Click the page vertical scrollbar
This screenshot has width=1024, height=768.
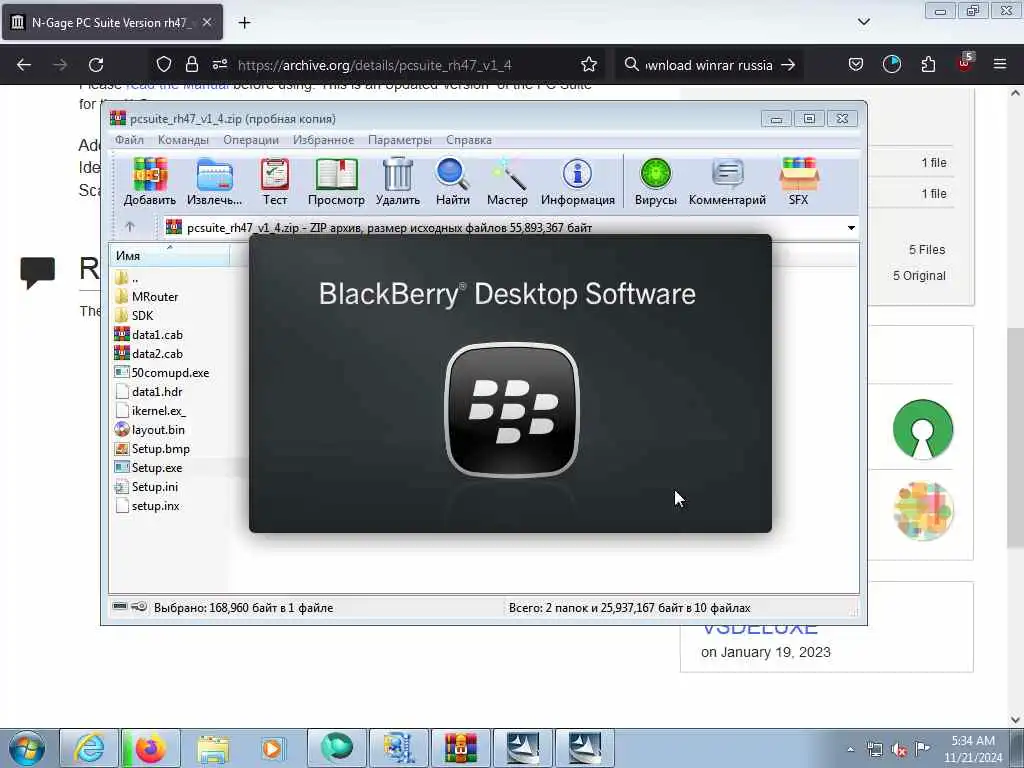(x=1015, y=438)
